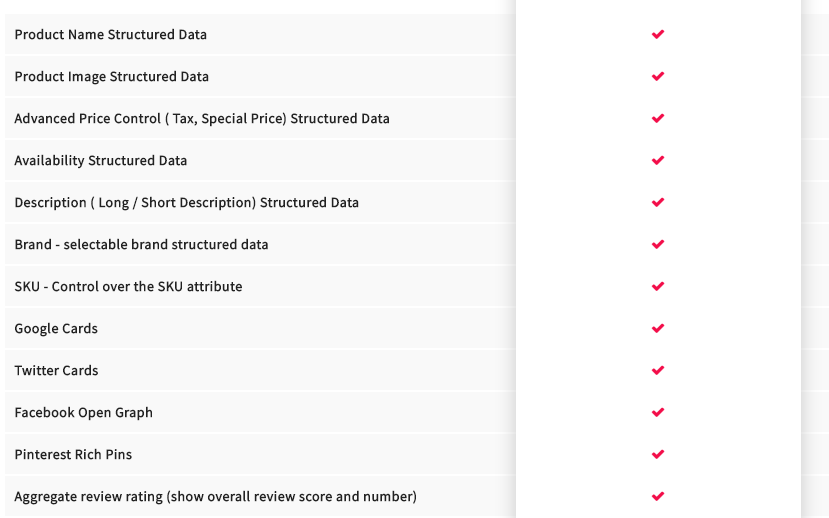Click the Availability Structured Data label

tap(100, 161)
